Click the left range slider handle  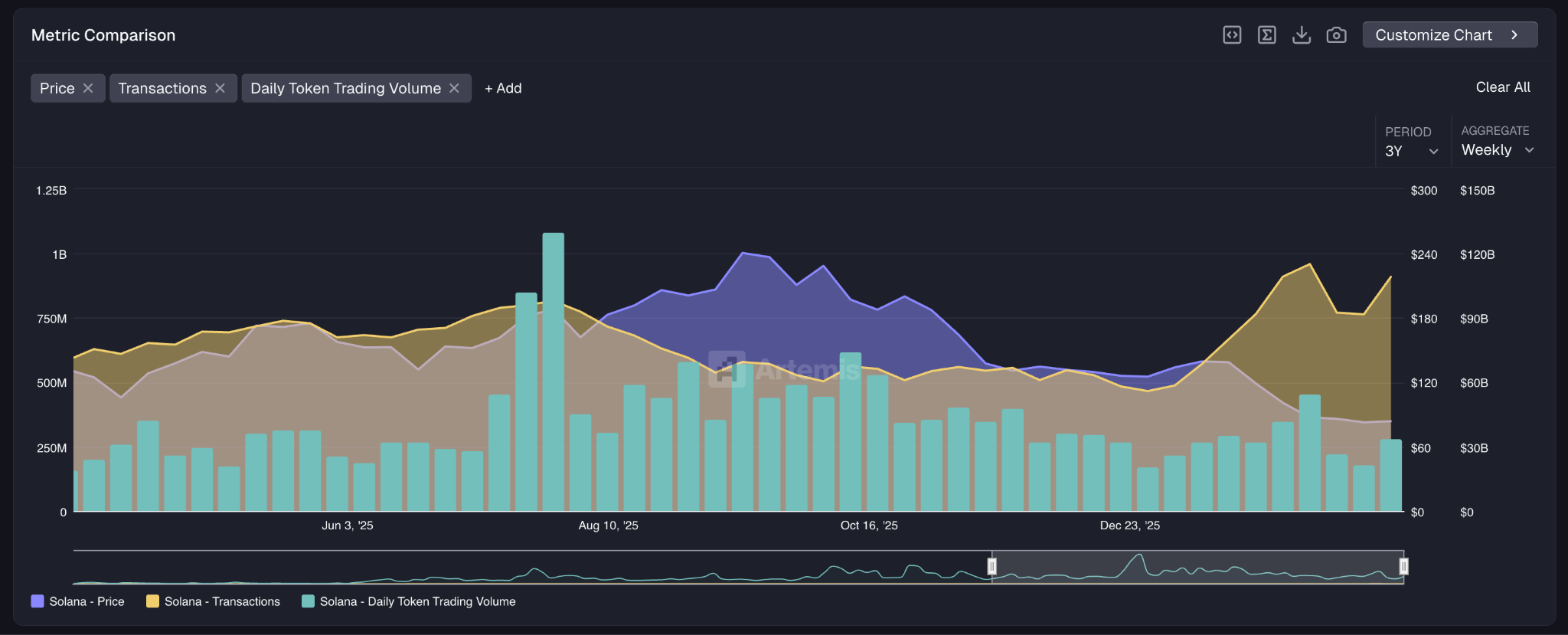point(991,566)
